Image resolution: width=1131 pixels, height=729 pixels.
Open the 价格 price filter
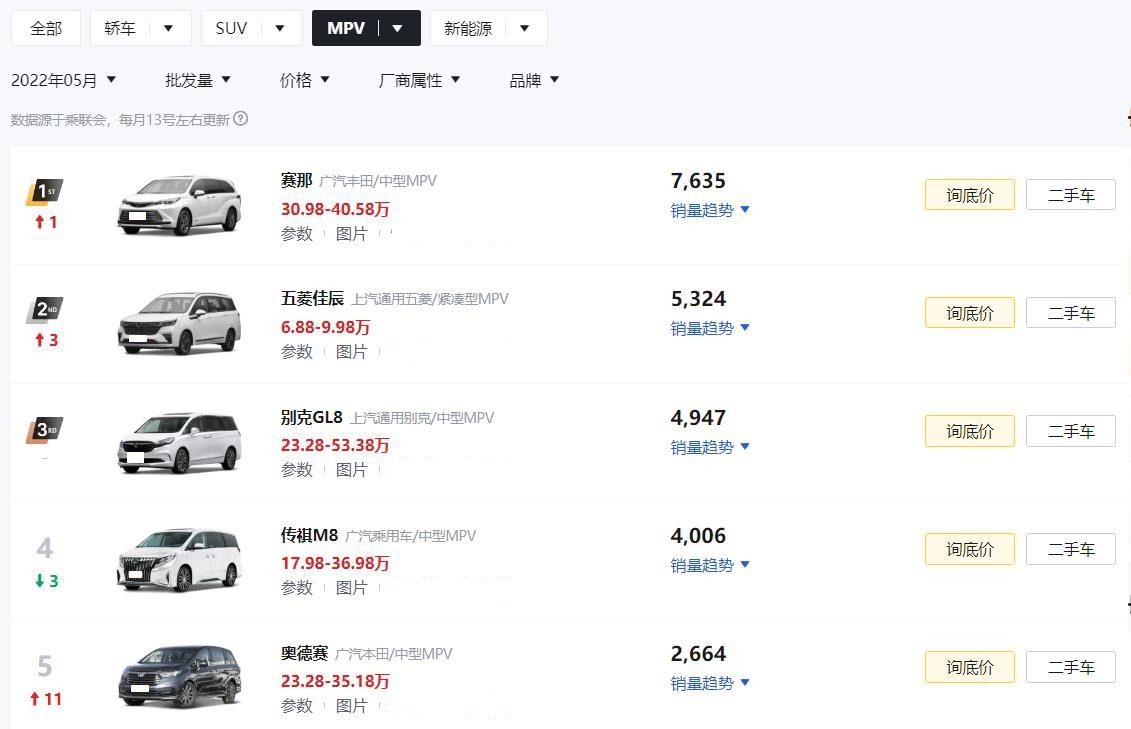click(x=305, y=80)
